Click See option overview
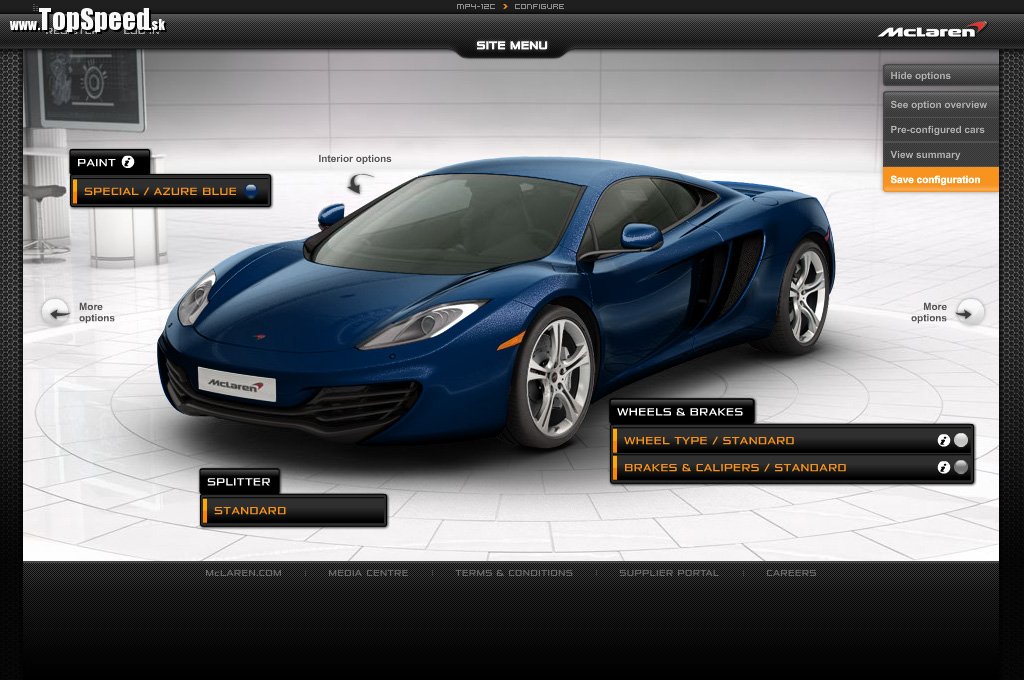Viewport: 1024px width, 680px height. pyautogui.click(x=940, y=105)
